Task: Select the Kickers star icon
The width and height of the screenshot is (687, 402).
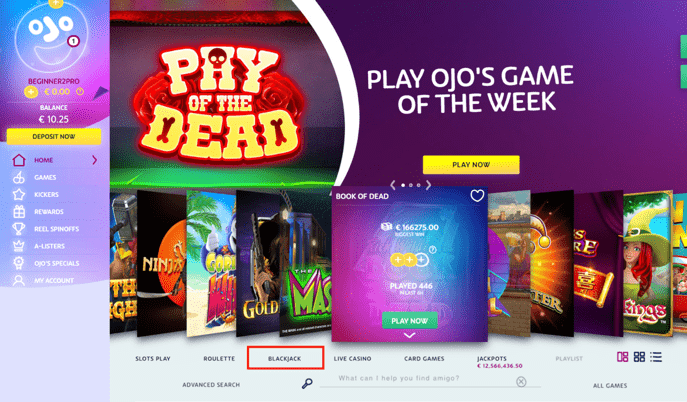Action: pyautogui.click(x=19, y=194)
